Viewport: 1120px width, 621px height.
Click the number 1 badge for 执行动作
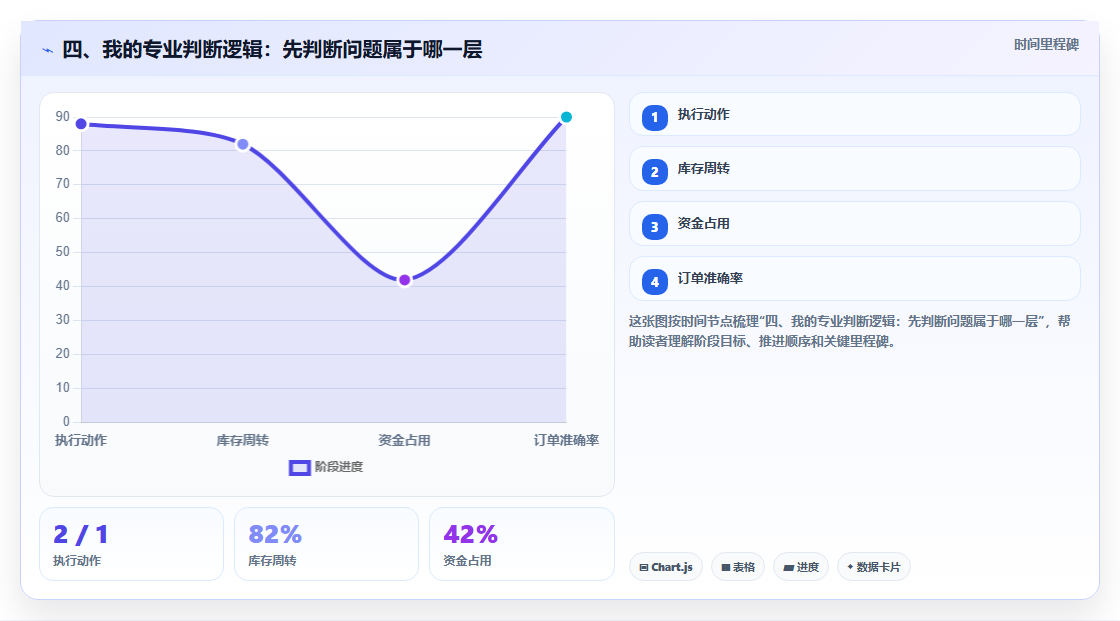pyautogui.click(x=654, y=118)
